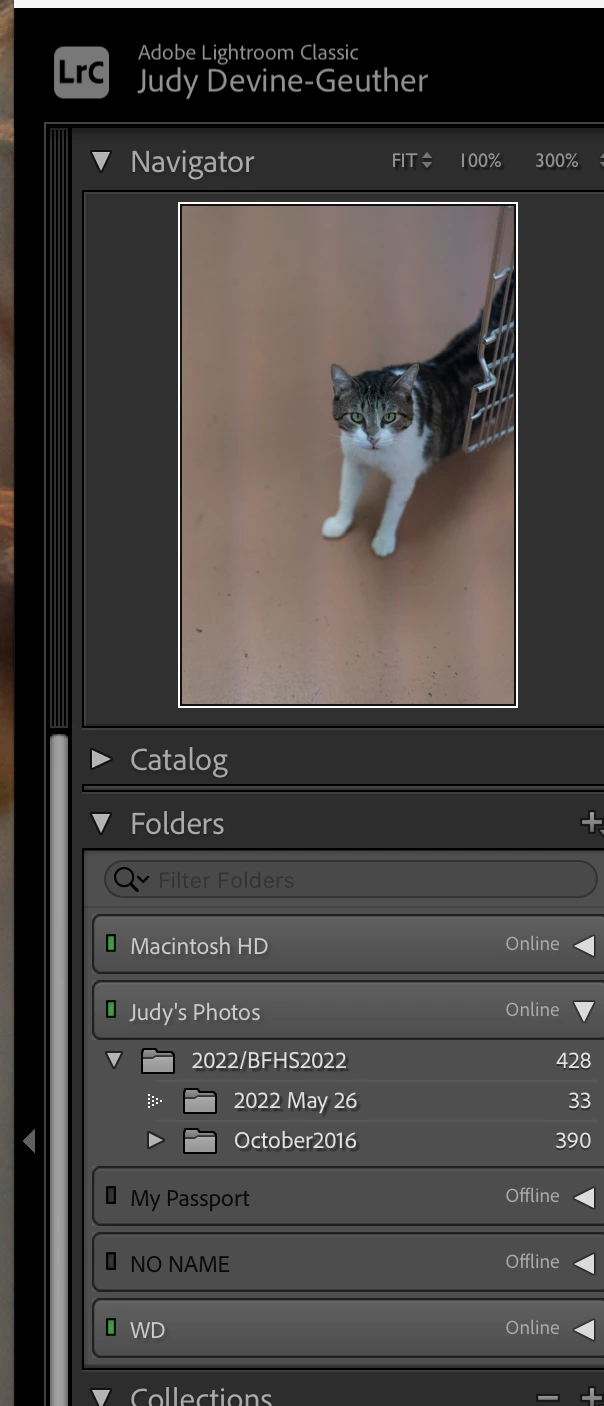Expand the Macintosh HD volume arrow

coord(584,945)
